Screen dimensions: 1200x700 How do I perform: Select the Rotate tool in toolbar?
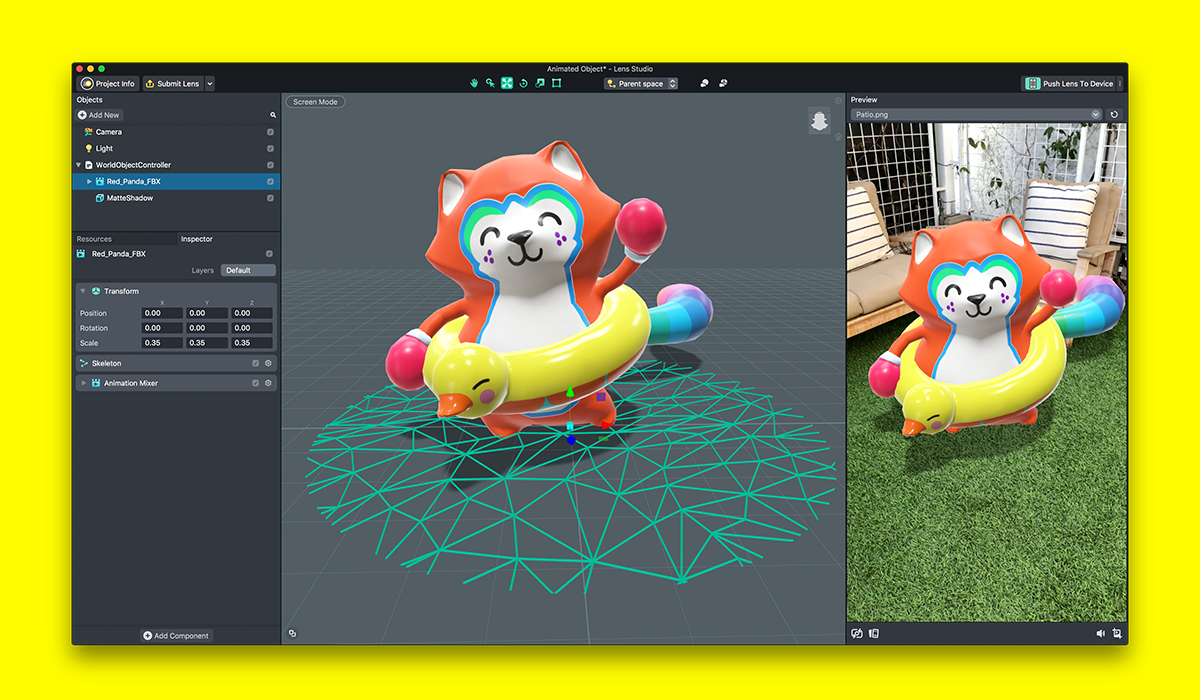523,84
